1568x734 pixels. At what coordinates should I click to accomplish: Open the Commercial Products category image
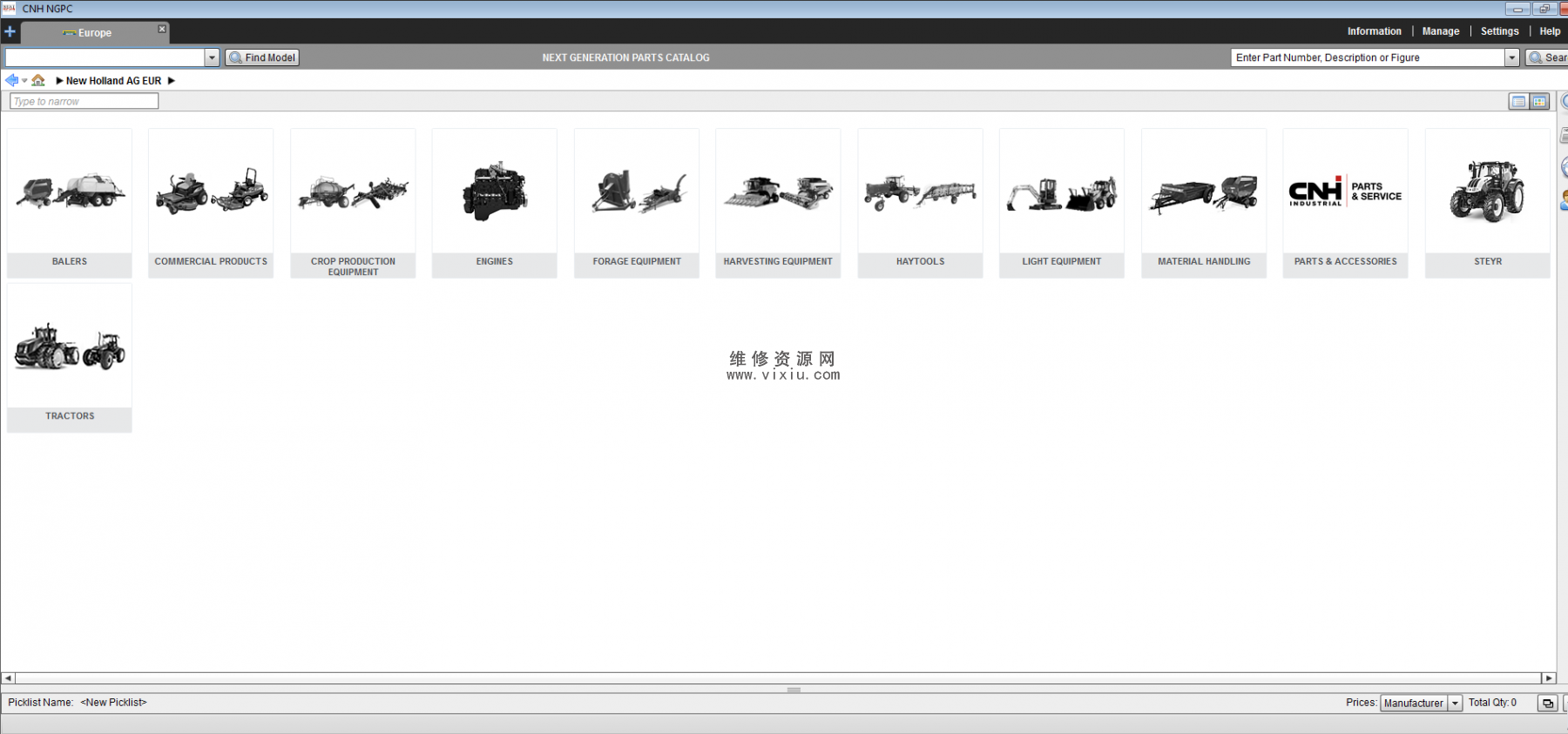click(x=211, y=192)
